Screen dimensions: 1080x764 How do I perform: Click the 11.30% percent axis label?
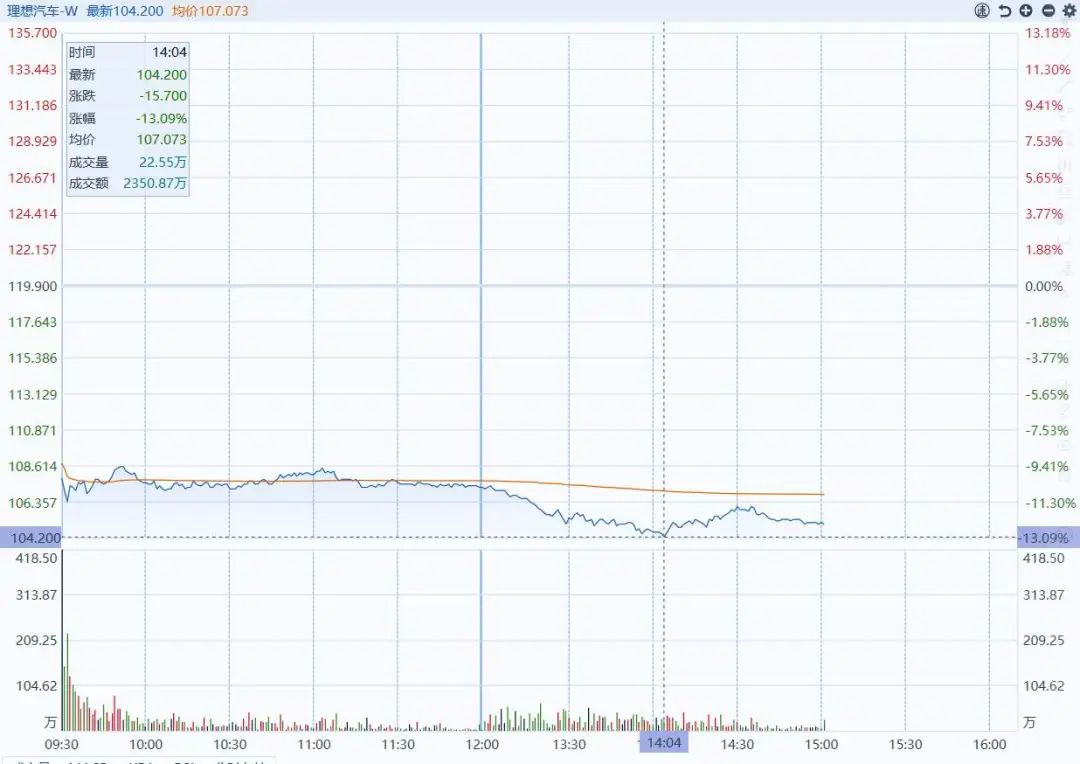pos(1047,69)
